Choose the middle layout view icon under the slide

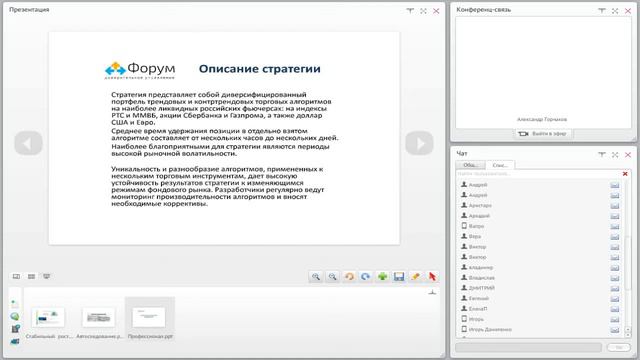(31, 276)
